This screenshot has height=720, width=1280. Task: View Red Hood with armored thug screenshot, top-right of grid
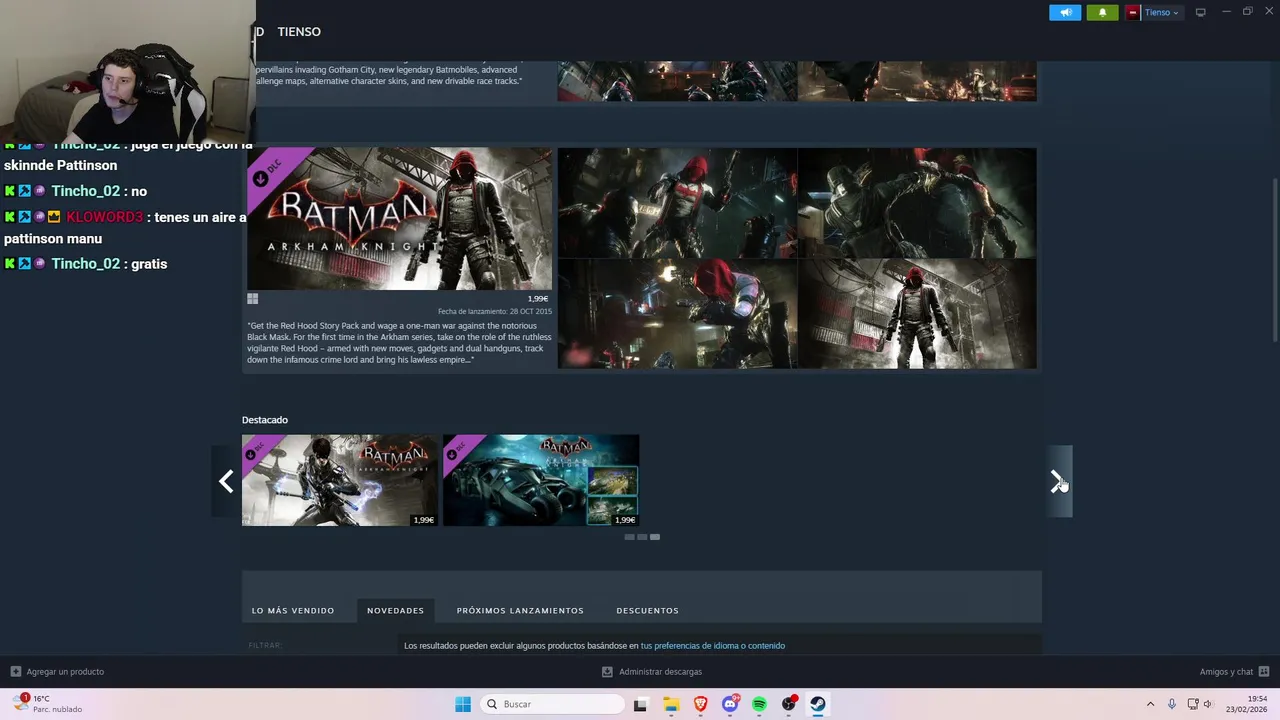tap(917, 203)
